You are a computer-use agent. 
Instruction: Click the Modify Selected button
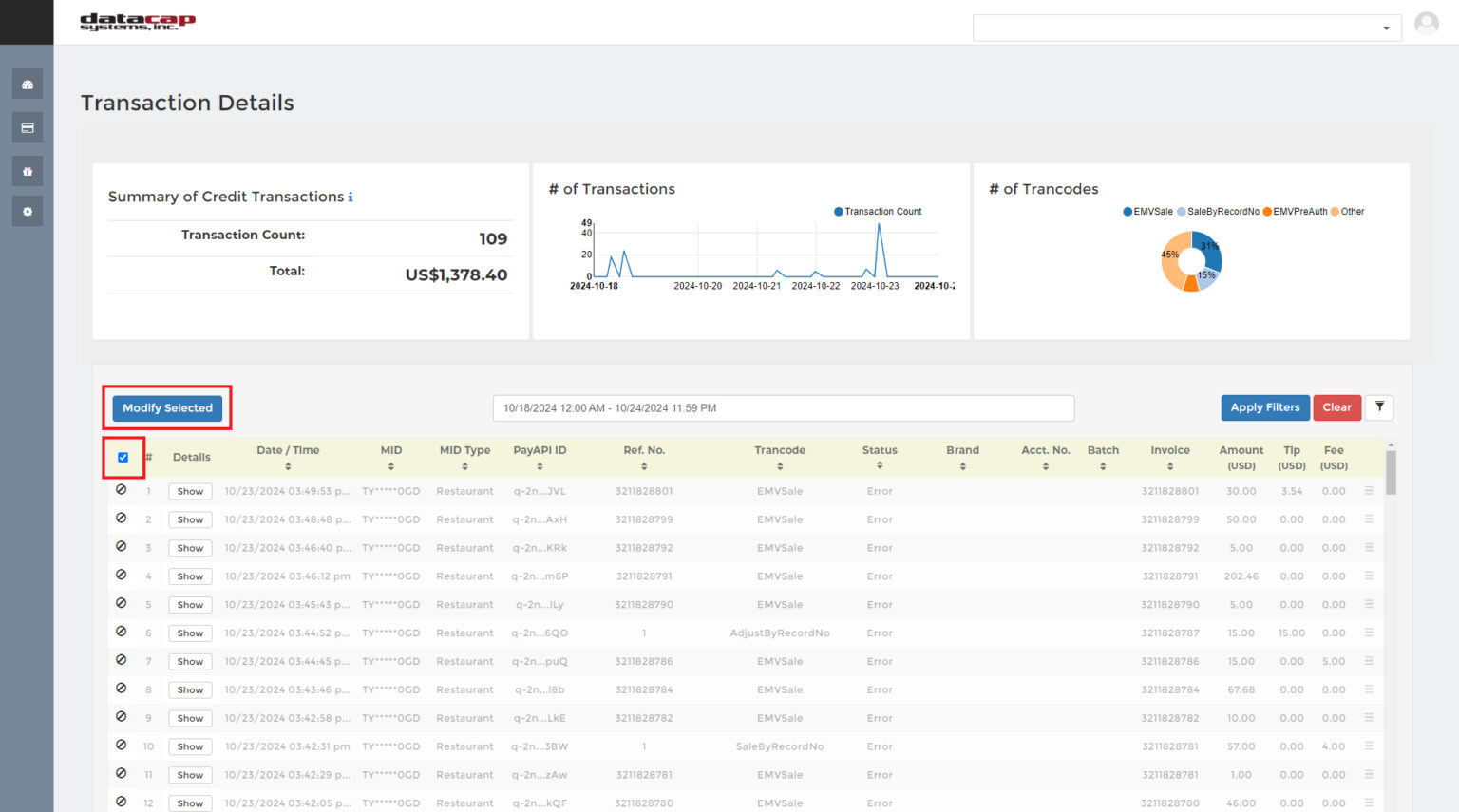tap(167, 407)
